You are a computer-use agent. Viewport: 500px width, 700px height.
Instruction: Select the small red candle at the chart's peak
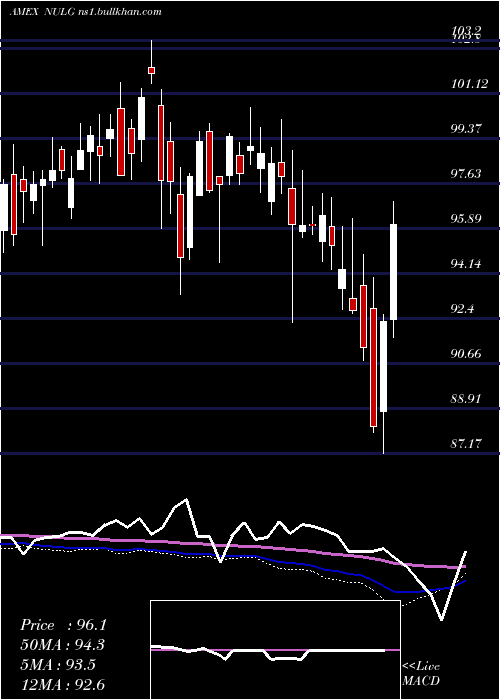[x=151, y=70]
